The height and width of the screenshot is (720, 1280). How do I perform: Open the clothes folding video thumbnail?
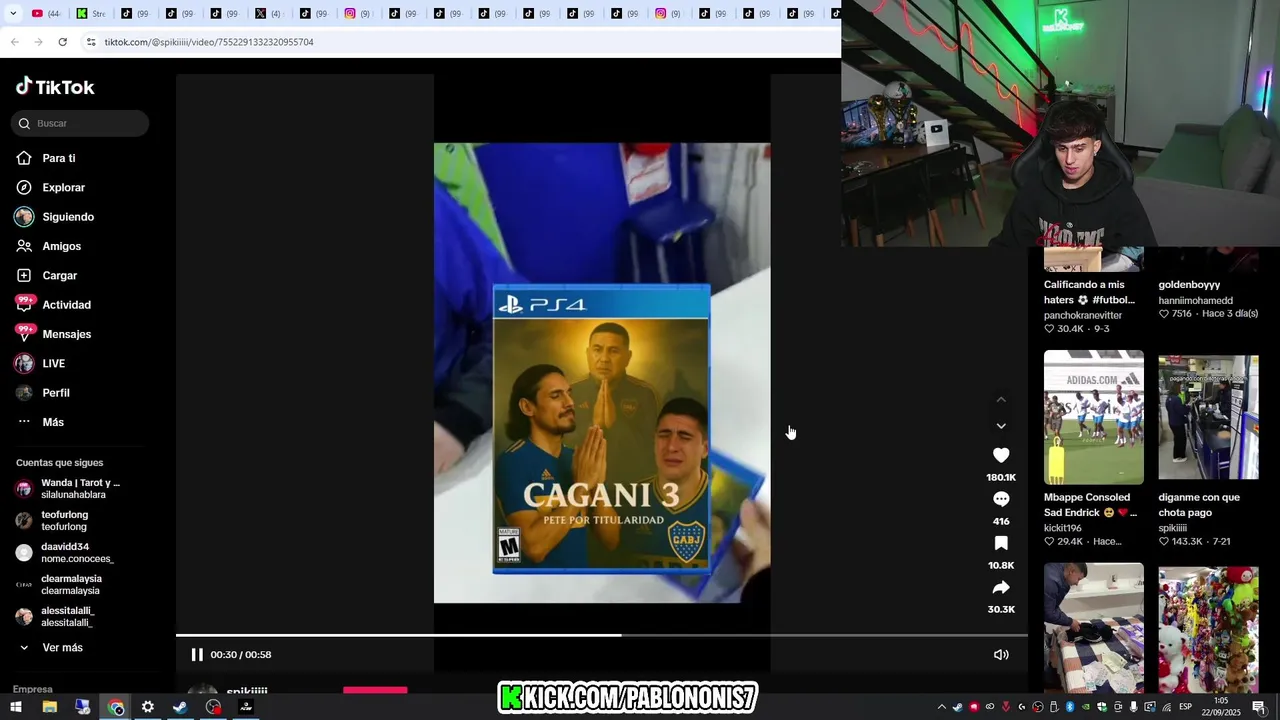pyautogui.click(x=1094, y=627)
